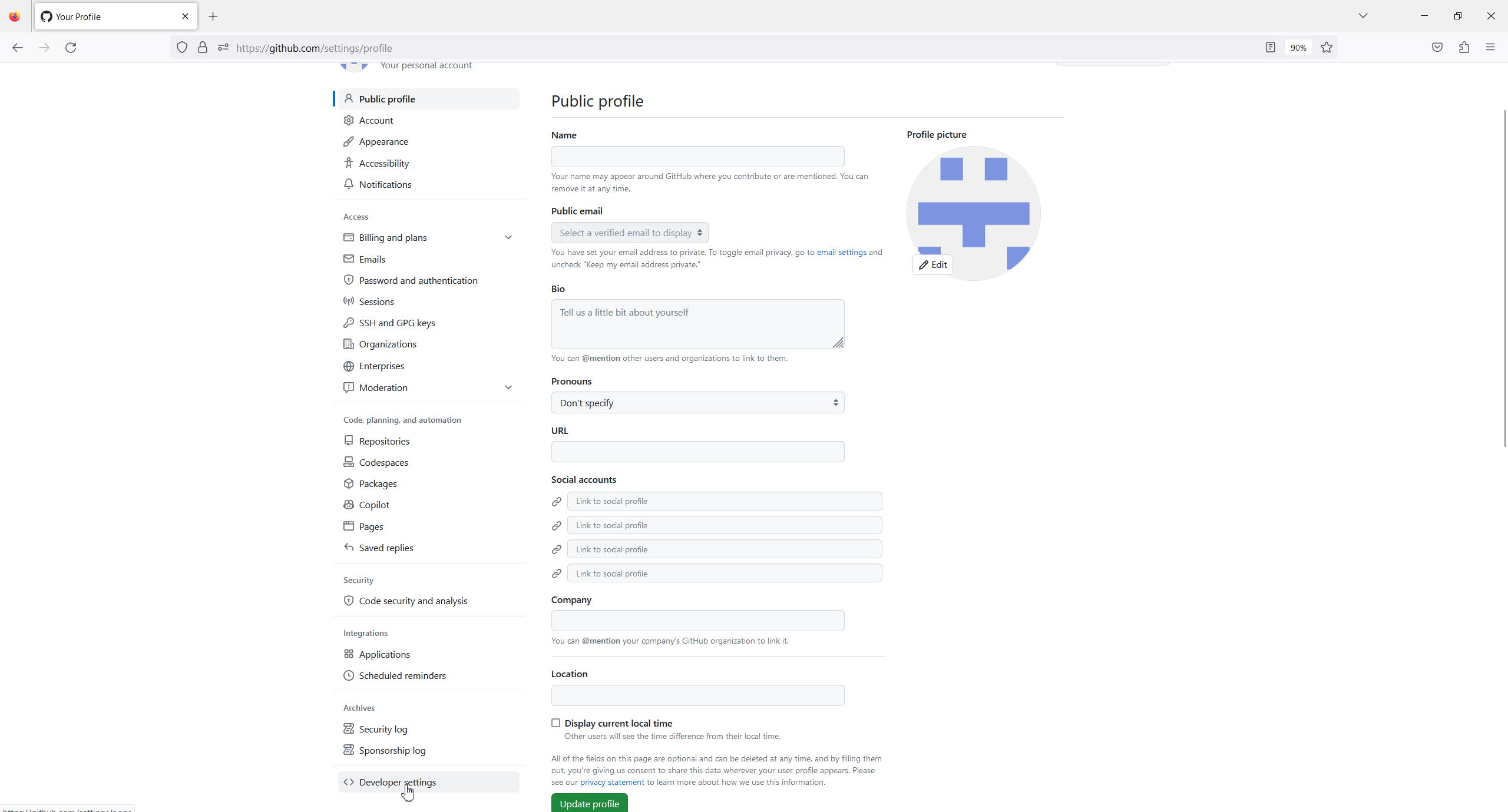1508x812 pixels.
Task: Expand the Moderation sidebar section
Action: point(508,387)
